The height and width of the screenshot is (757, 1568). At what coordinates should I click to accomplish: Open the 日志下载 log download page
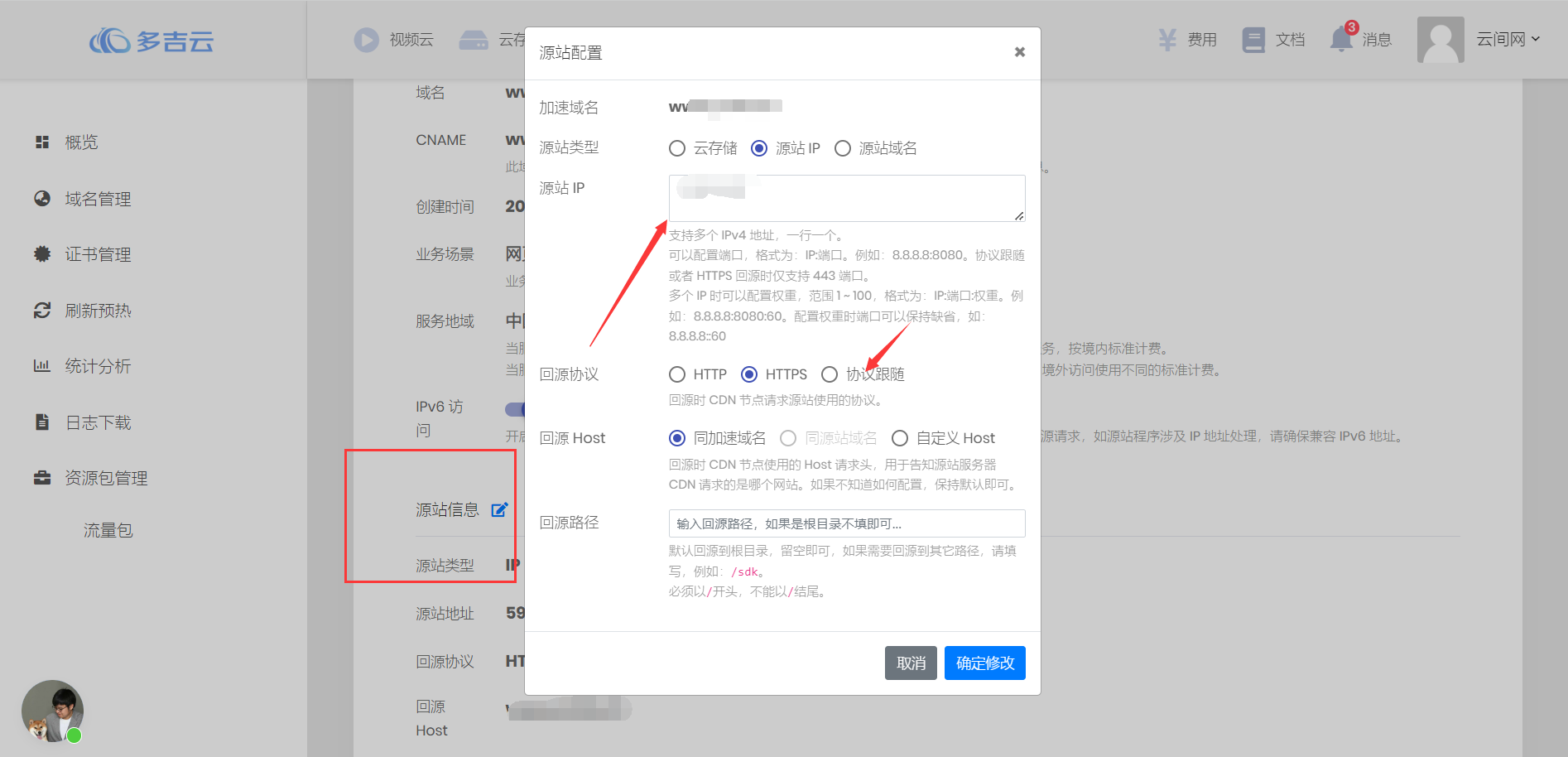(97, 422)
